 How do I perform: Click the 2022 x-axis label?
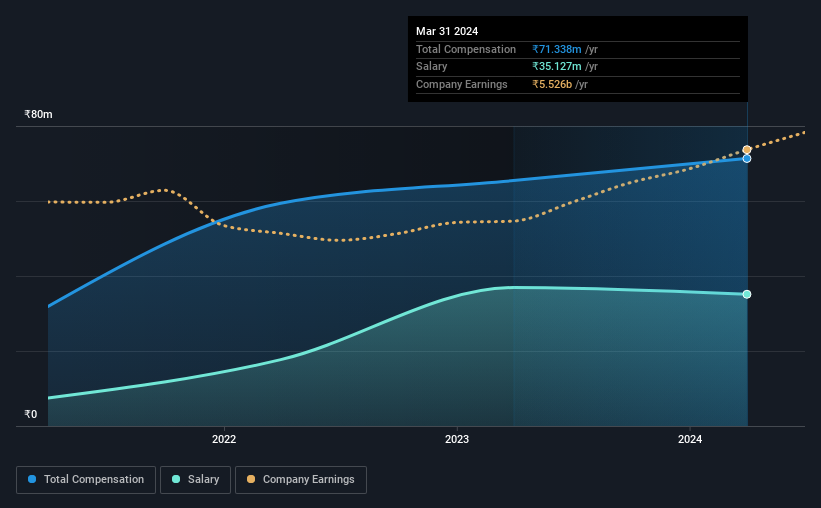(x=224, y=439)
